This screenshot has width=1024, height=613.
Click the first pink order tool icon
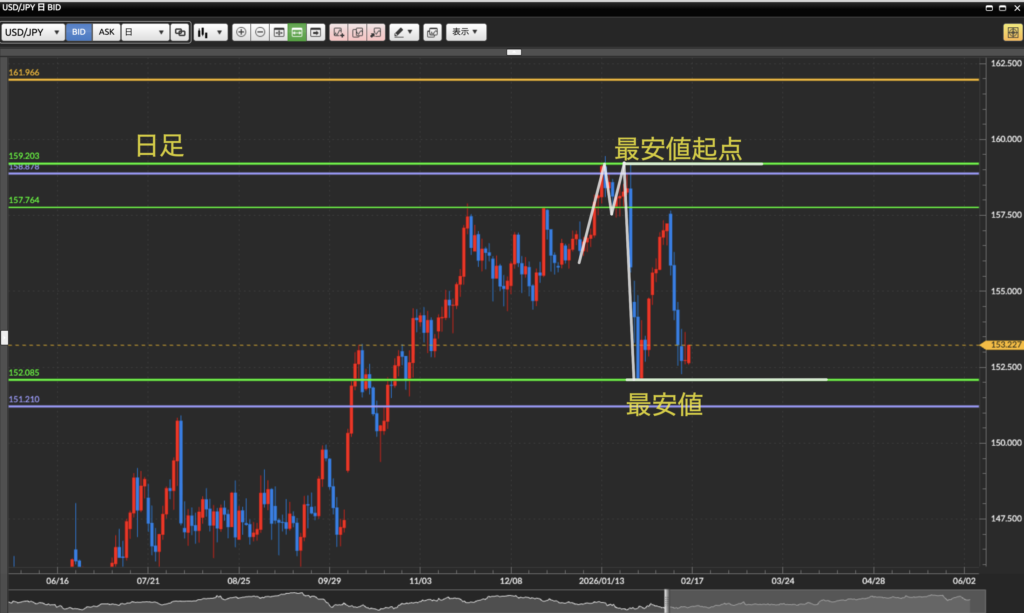pyautogui.click(x=338, y=32)
